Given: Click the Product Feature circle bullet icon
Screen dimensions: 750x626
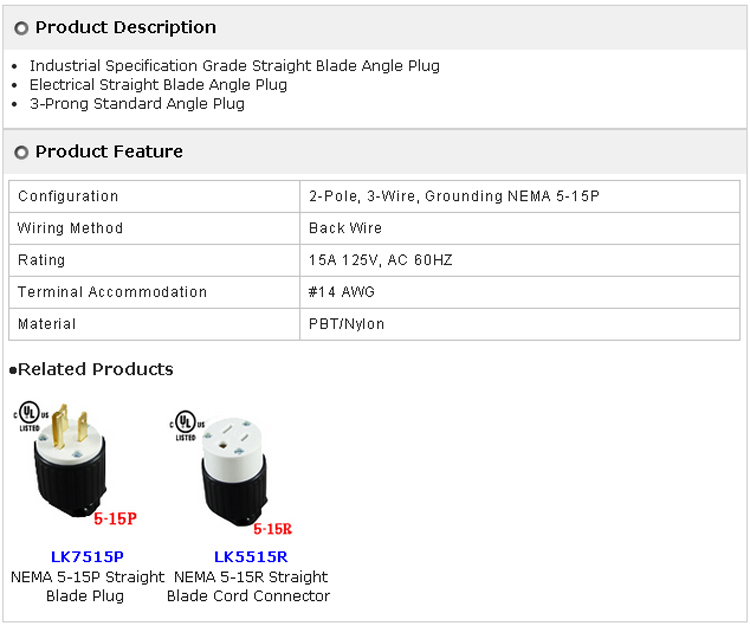Looking at the screenshot, I should [x=21, y=153].
